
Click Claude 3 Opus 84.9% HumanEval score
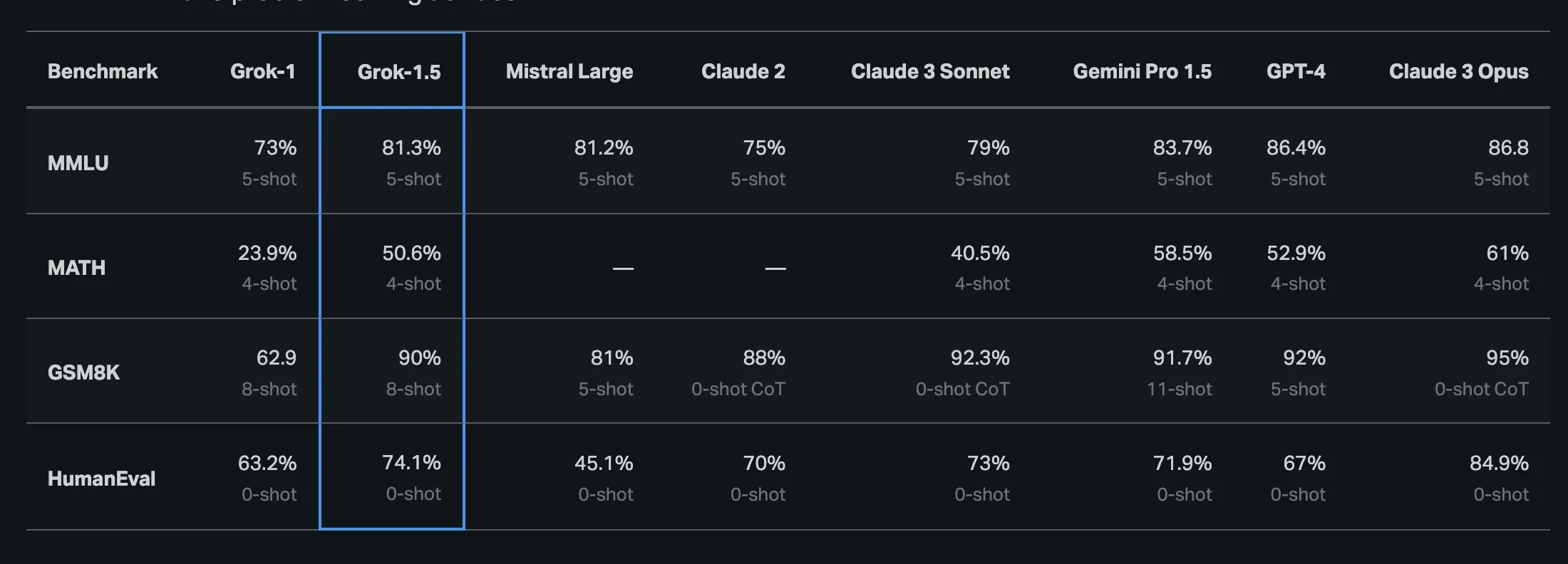[x=1498, y=463]
